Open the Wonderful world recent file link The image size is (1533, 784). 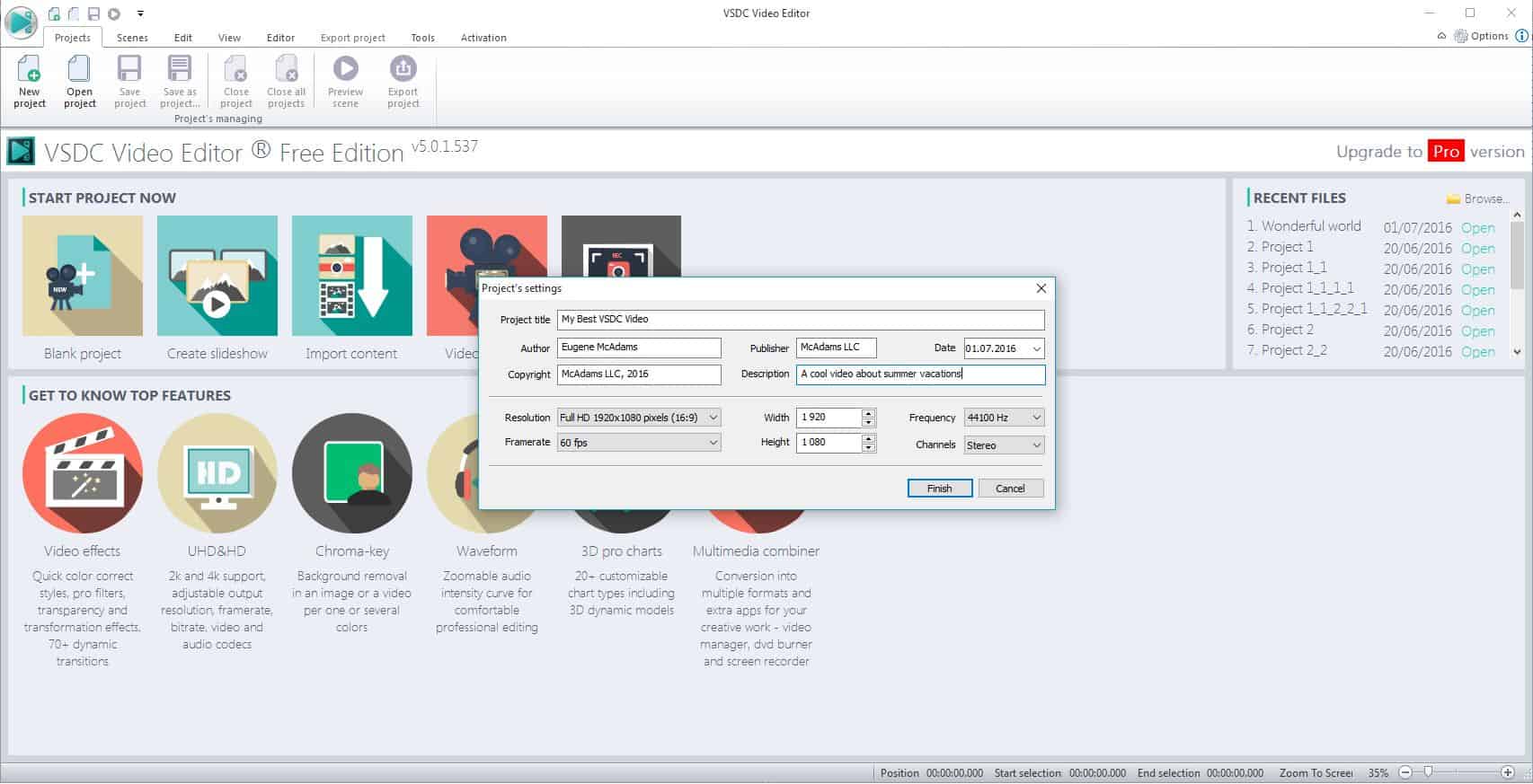(1477, 228)
